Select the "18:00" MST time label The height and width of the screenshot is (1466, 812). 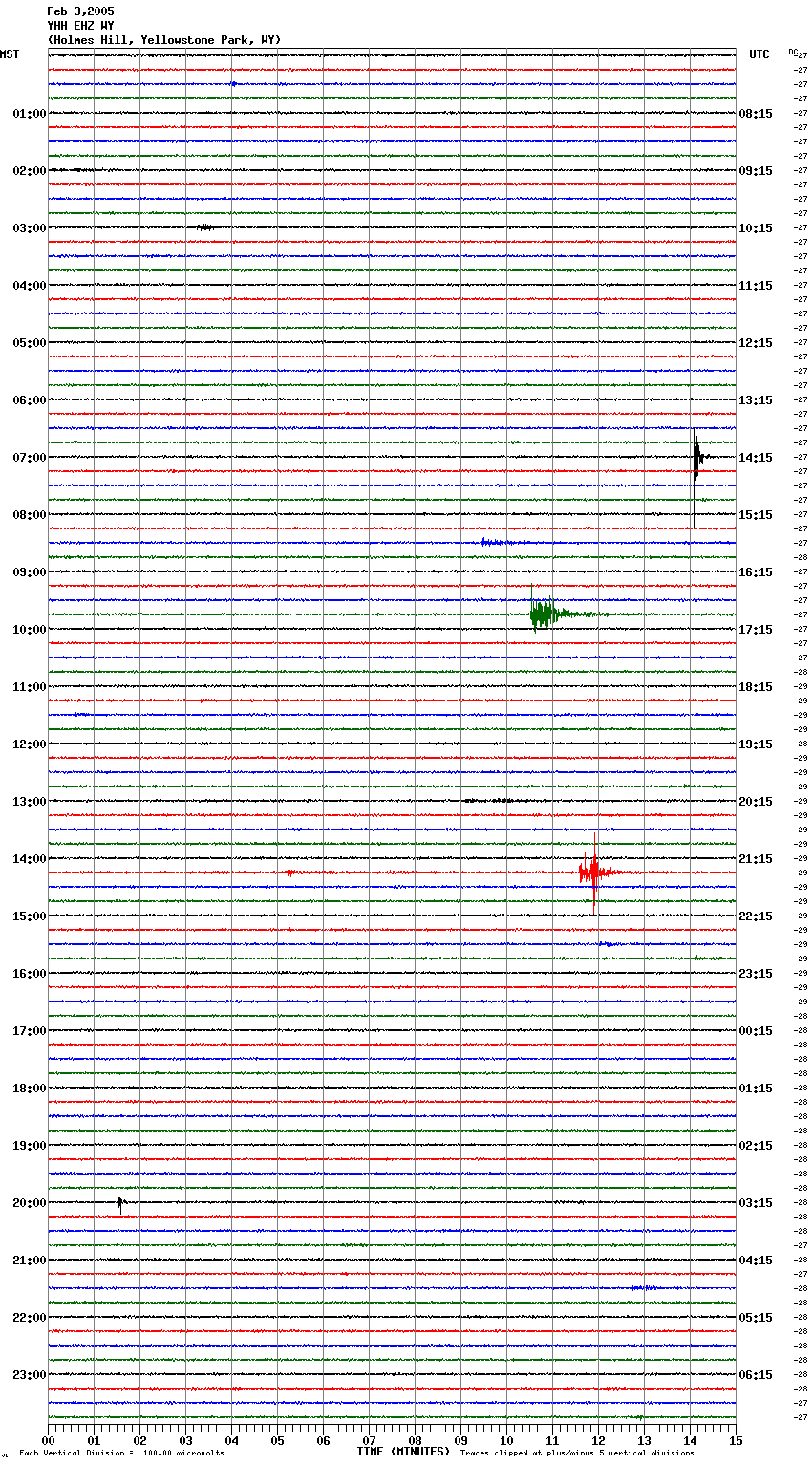pos(29,1089)
